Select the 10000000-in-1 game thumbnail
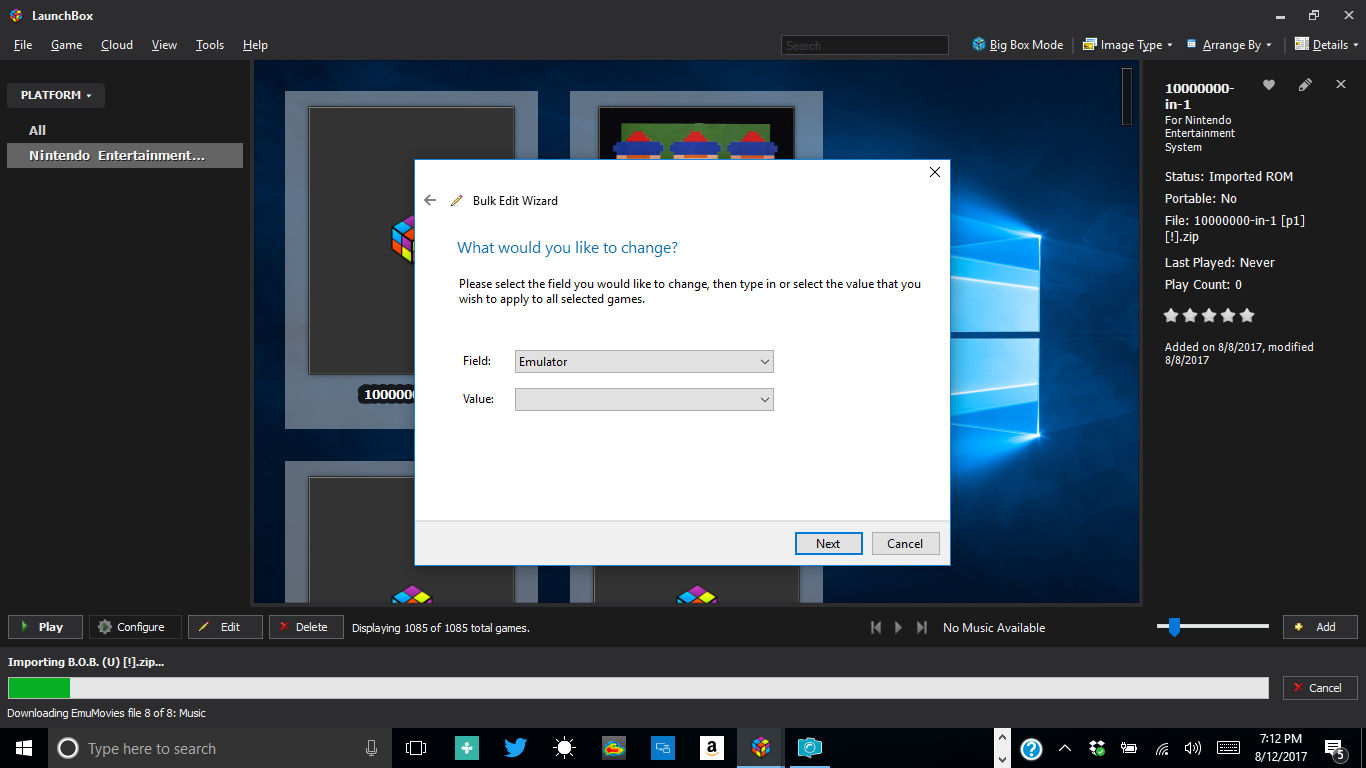This screenshot has height=768, width=1366. 361,240
